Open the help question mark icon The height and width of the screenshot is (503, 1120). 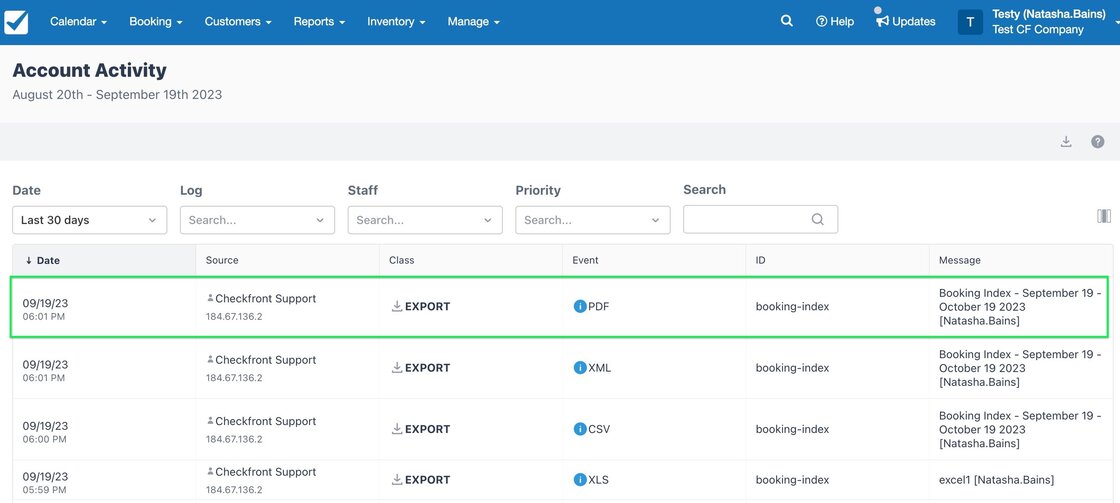click(1097, 142)
